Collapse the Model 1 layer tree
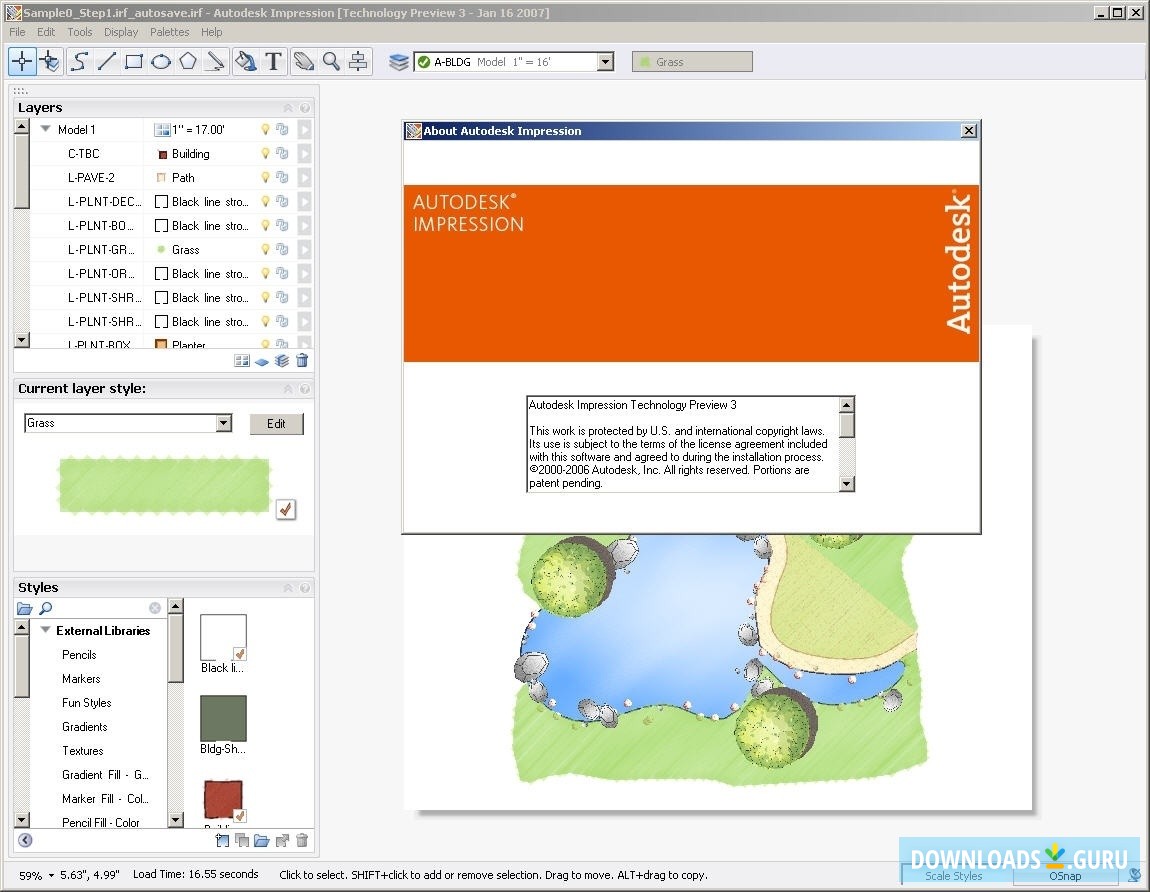 [x=45, y=129]
